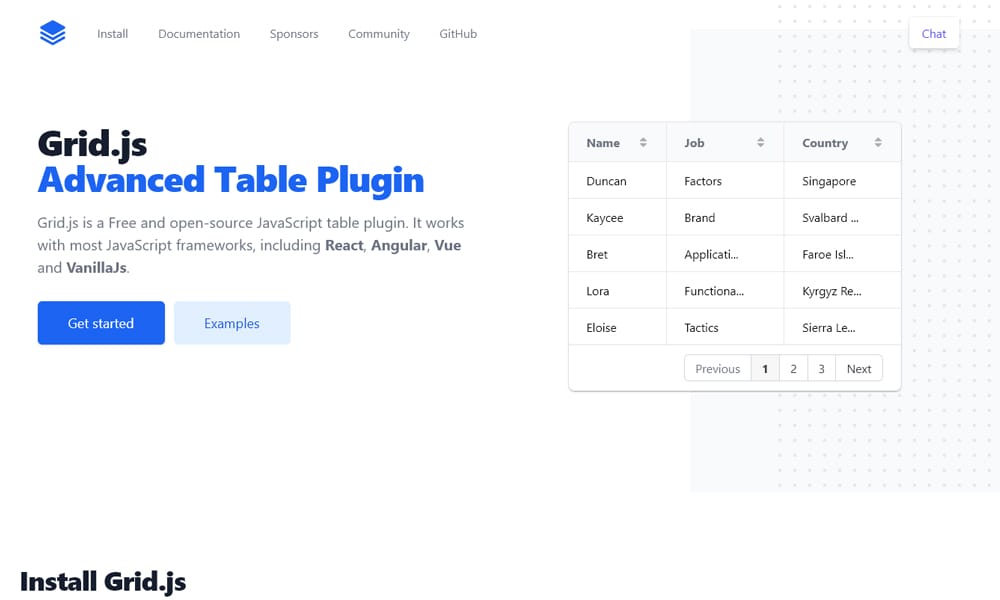Click the bold VanillaJs text
This screenshot has width=1000, height=600.
click(x=96, y=268)
